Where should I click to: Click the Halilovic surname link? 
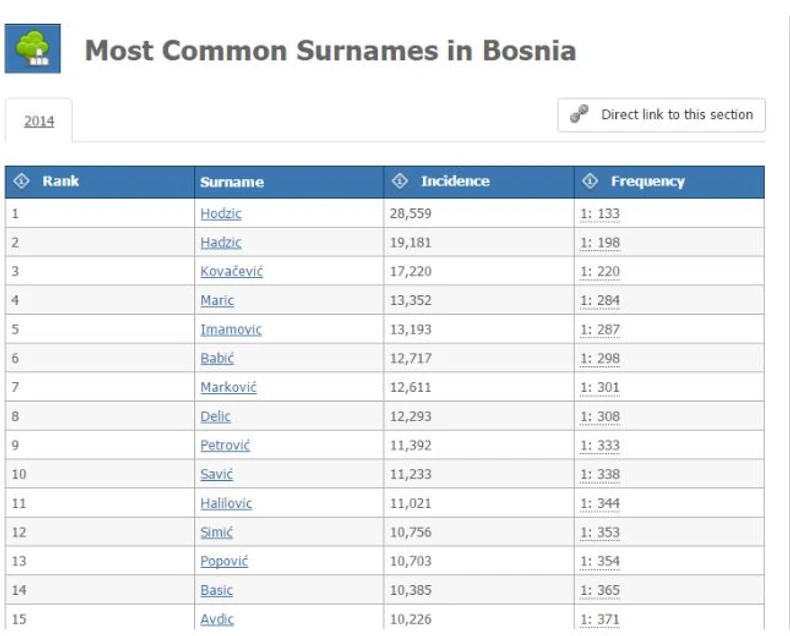pos(226,503)
